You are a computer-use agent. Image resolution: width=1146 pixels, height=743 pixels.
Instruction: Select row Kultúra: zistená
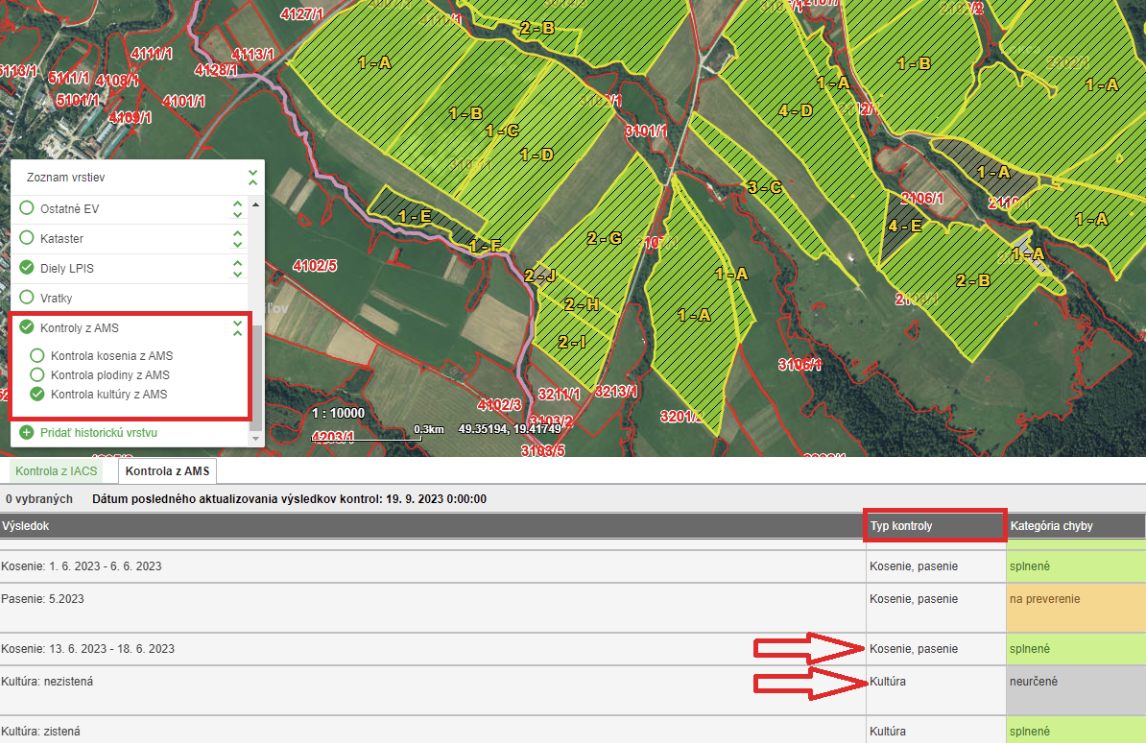pyautogui.click(x=573, y=731)
